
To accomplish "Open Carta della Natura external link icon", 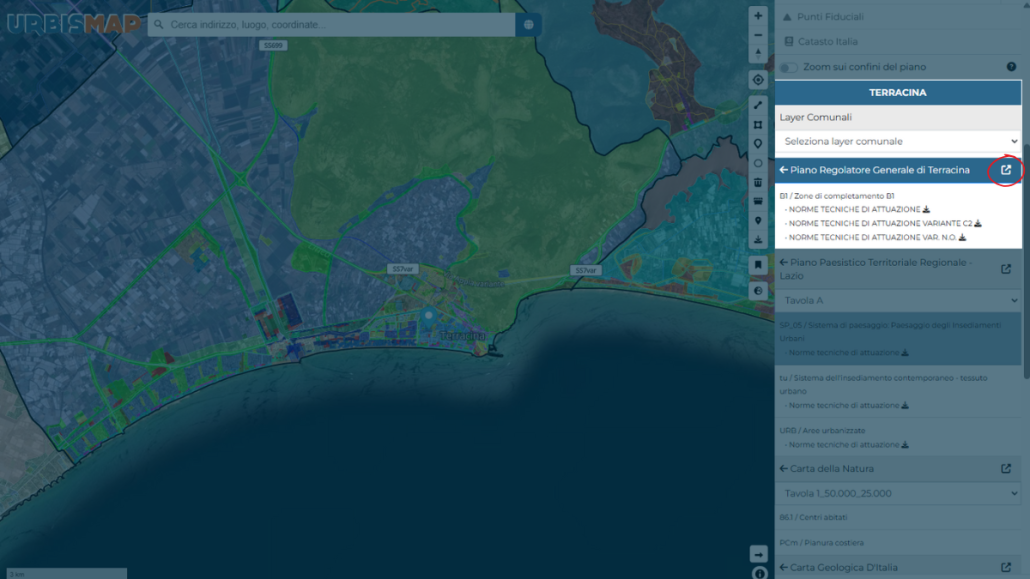I will (x=1006, y=469).
